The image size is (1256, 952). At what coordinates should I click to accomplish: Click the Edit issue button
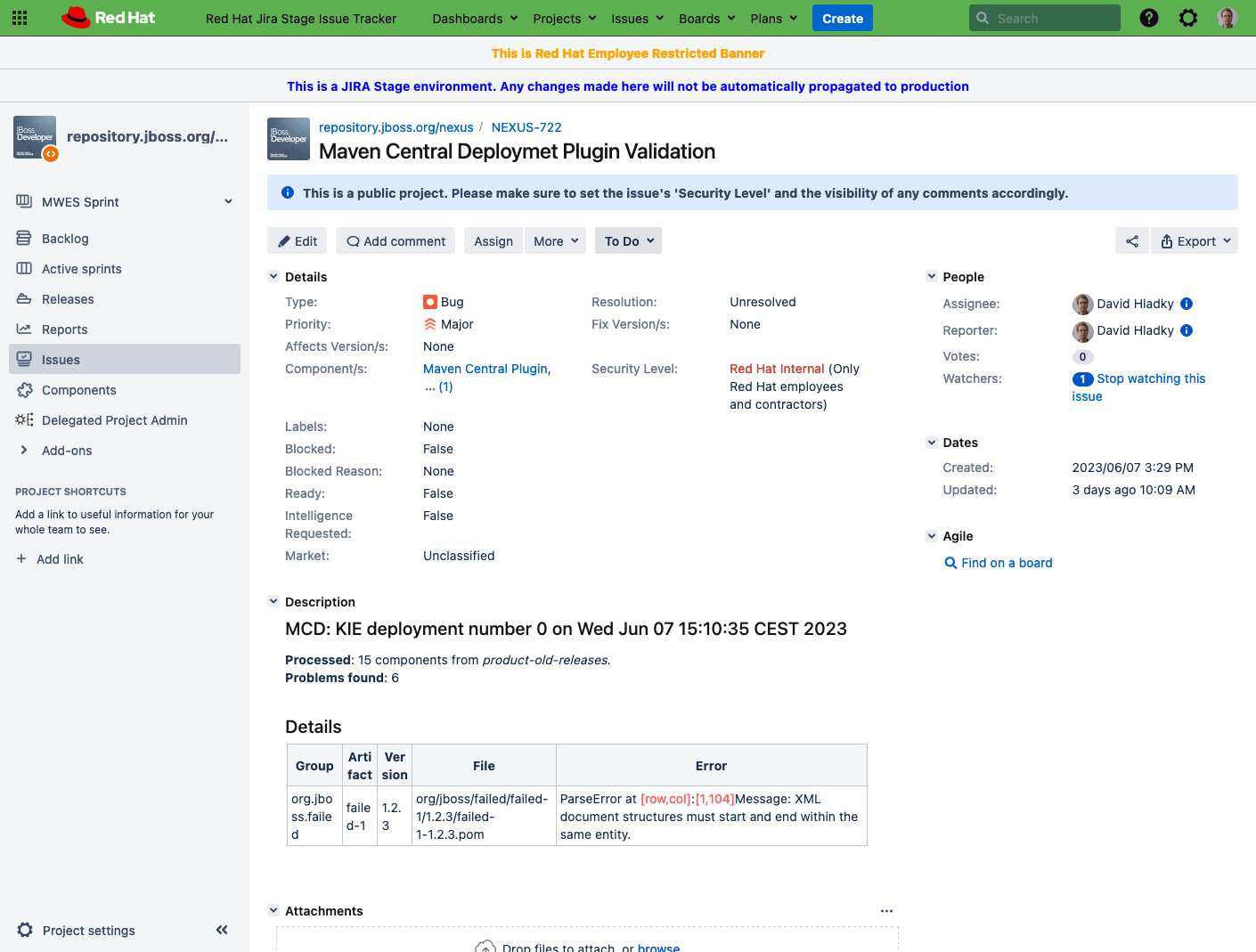(x=298, y=241)
